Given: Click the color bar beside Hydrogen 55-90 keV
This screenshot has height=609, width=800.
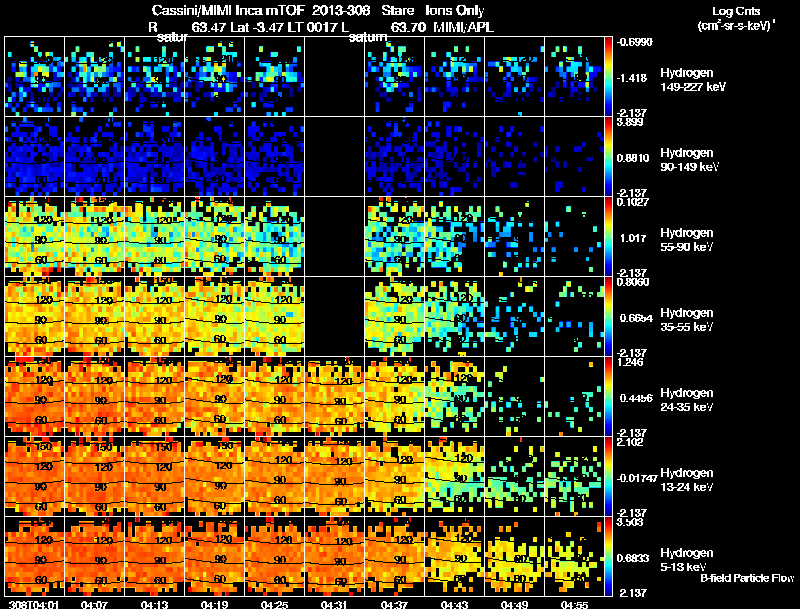Looking at the screenshot, I should 608,237.
